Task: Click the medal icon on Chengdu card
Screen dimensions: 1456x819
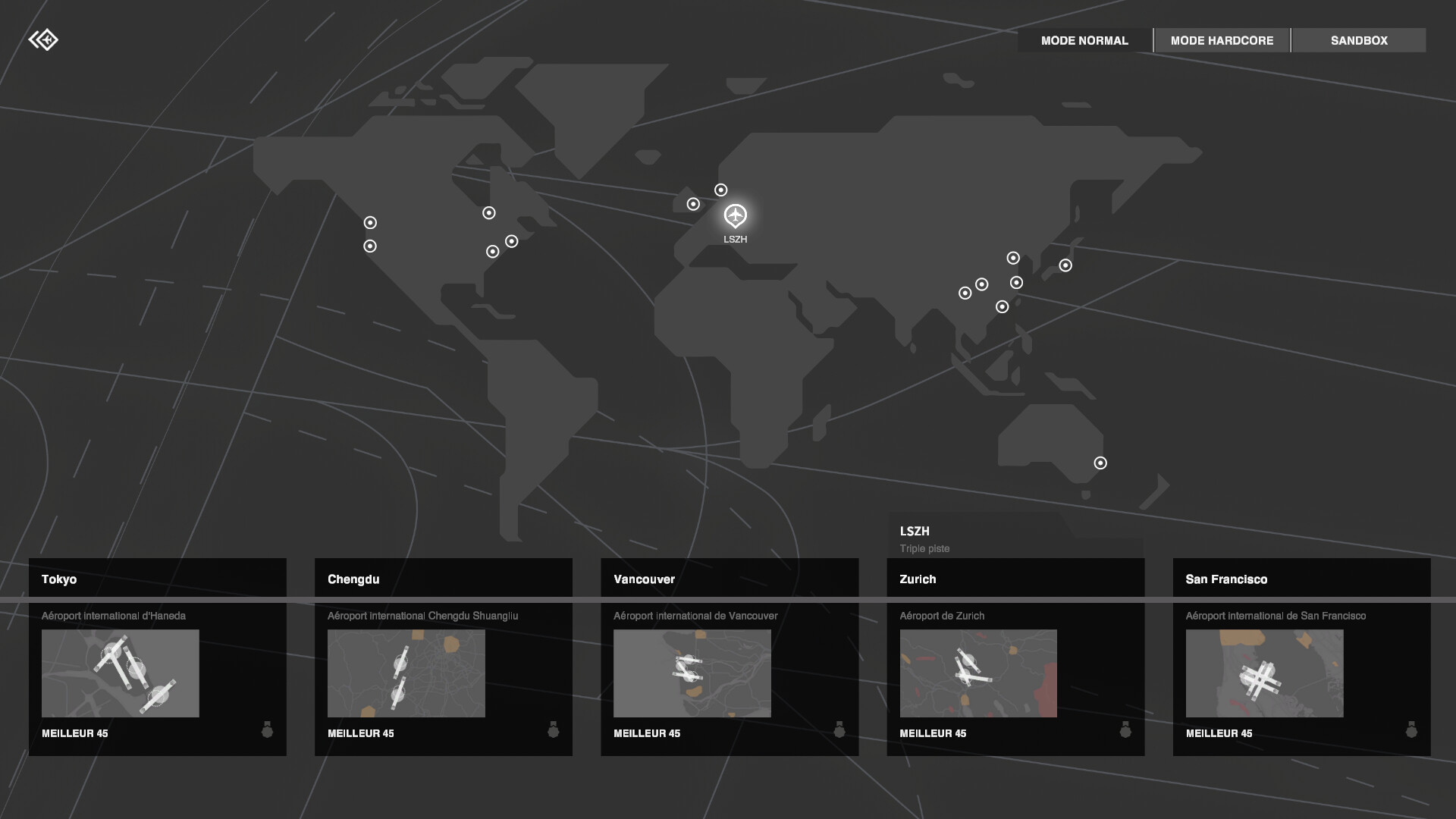Action: (x=554, y=730)
